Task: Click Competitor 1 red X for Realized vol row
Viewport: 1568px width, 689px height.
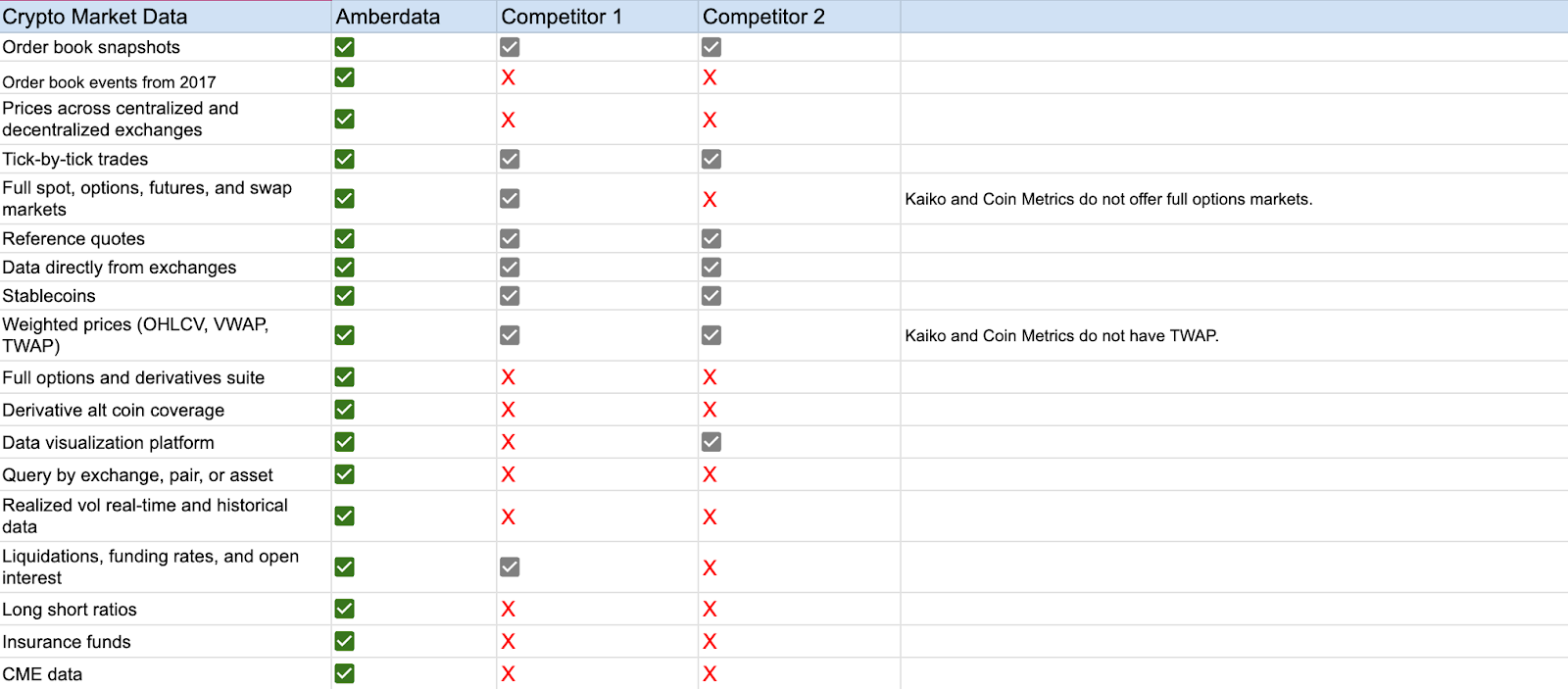Action: tap(508, 517)
